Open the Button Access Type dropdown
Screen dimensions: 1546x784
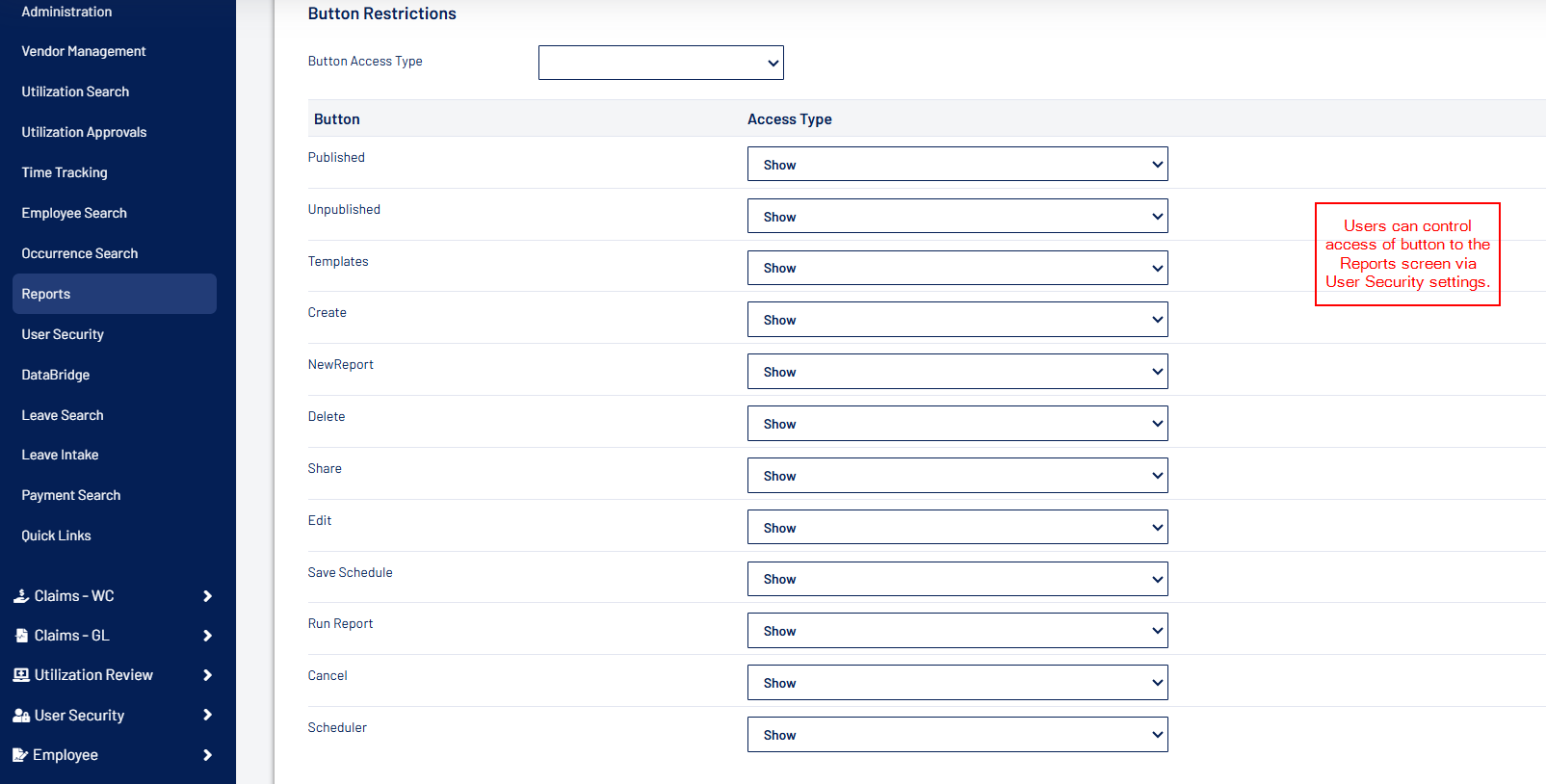click(661, 63)
